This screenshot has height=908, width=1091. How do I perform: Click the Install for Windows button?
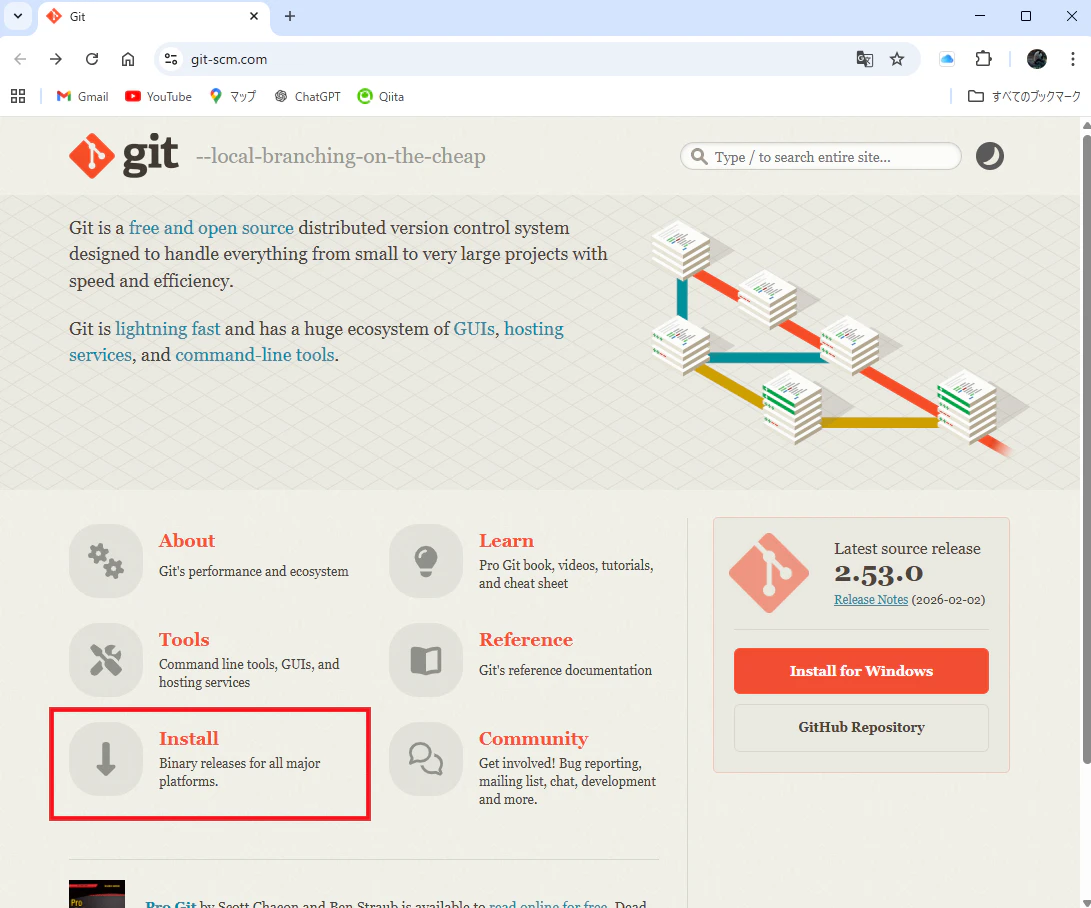point(861,671)
